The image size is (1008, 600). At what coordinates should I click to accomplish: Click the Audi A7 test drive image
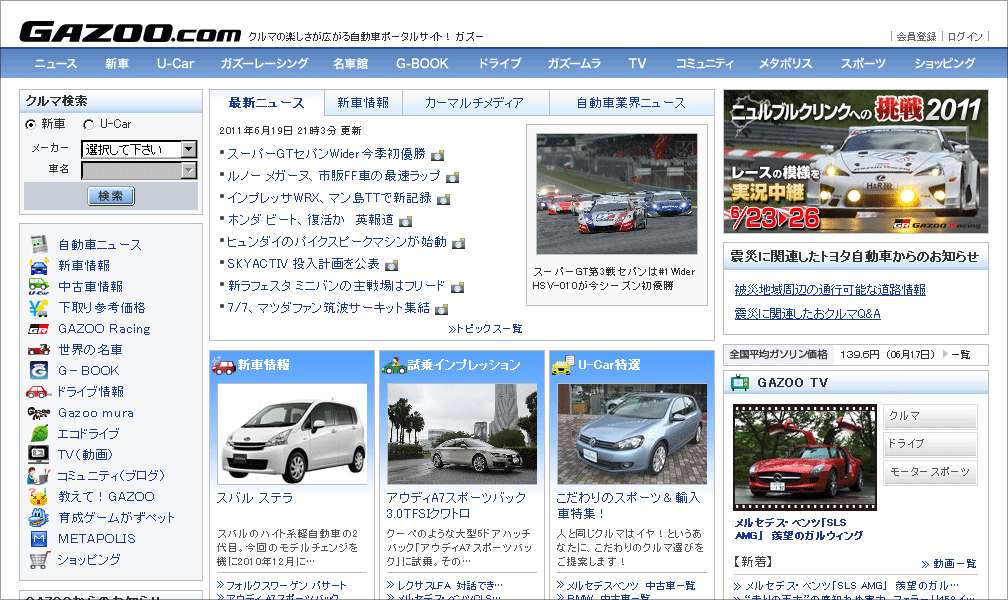coord(462,434)
